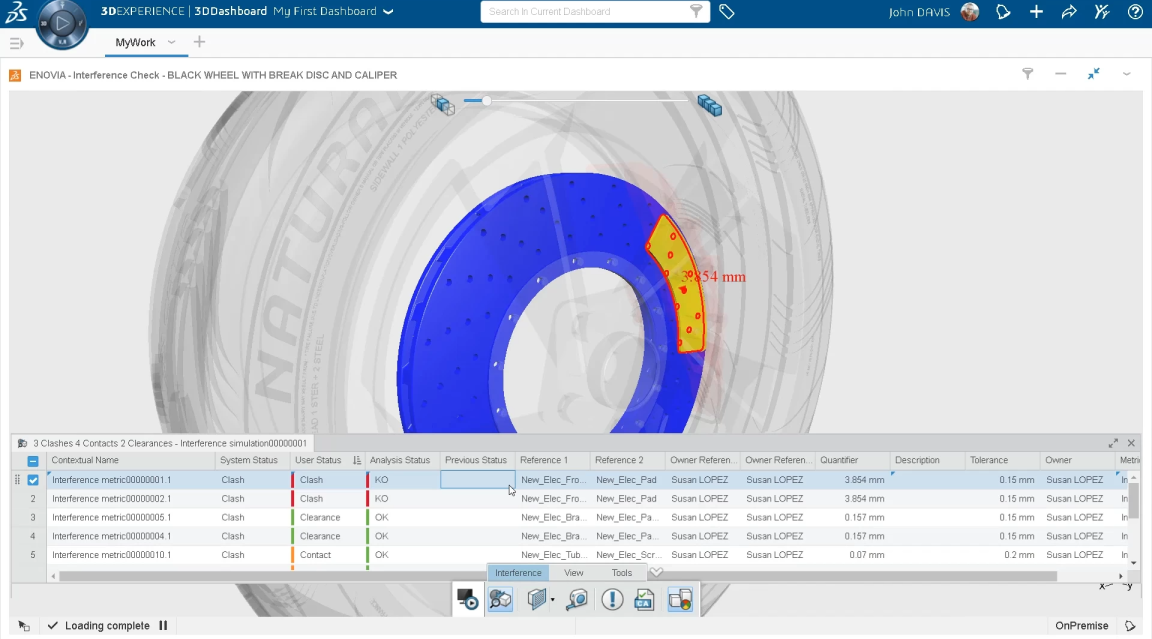Add a new dashboard tab with plus
Image resolution: width=1152 pixels, height=639 pixels.
199,42
